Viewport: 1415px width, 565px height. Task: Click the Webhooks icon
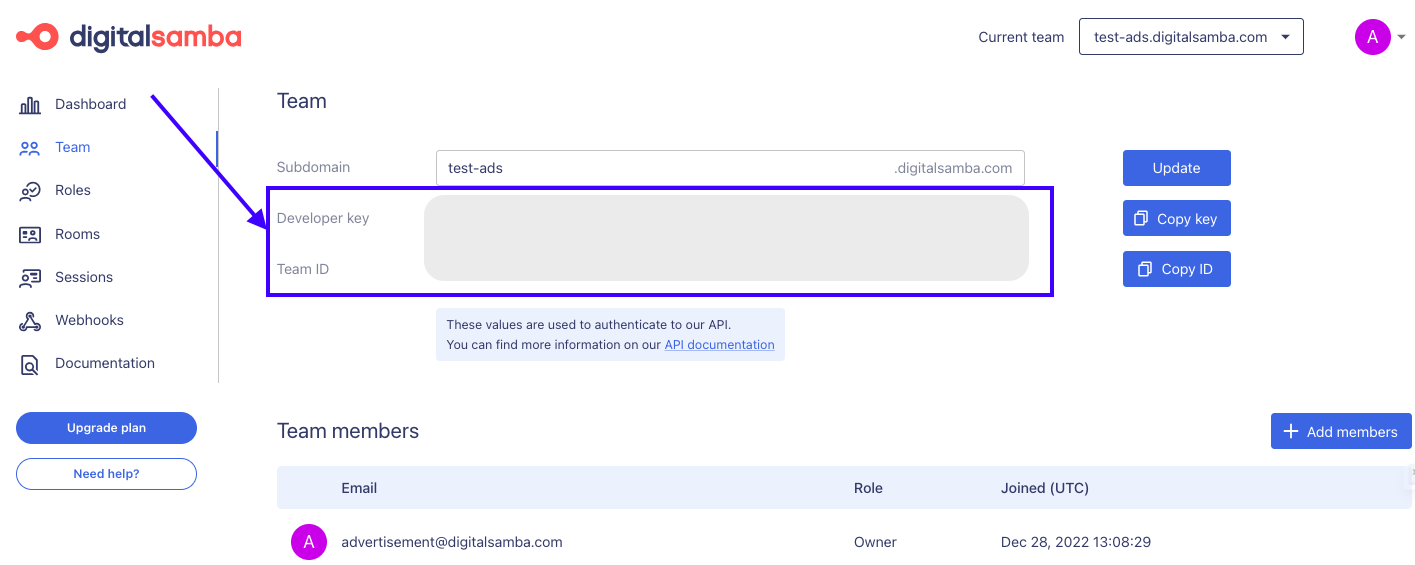click(x=30, y=320)
